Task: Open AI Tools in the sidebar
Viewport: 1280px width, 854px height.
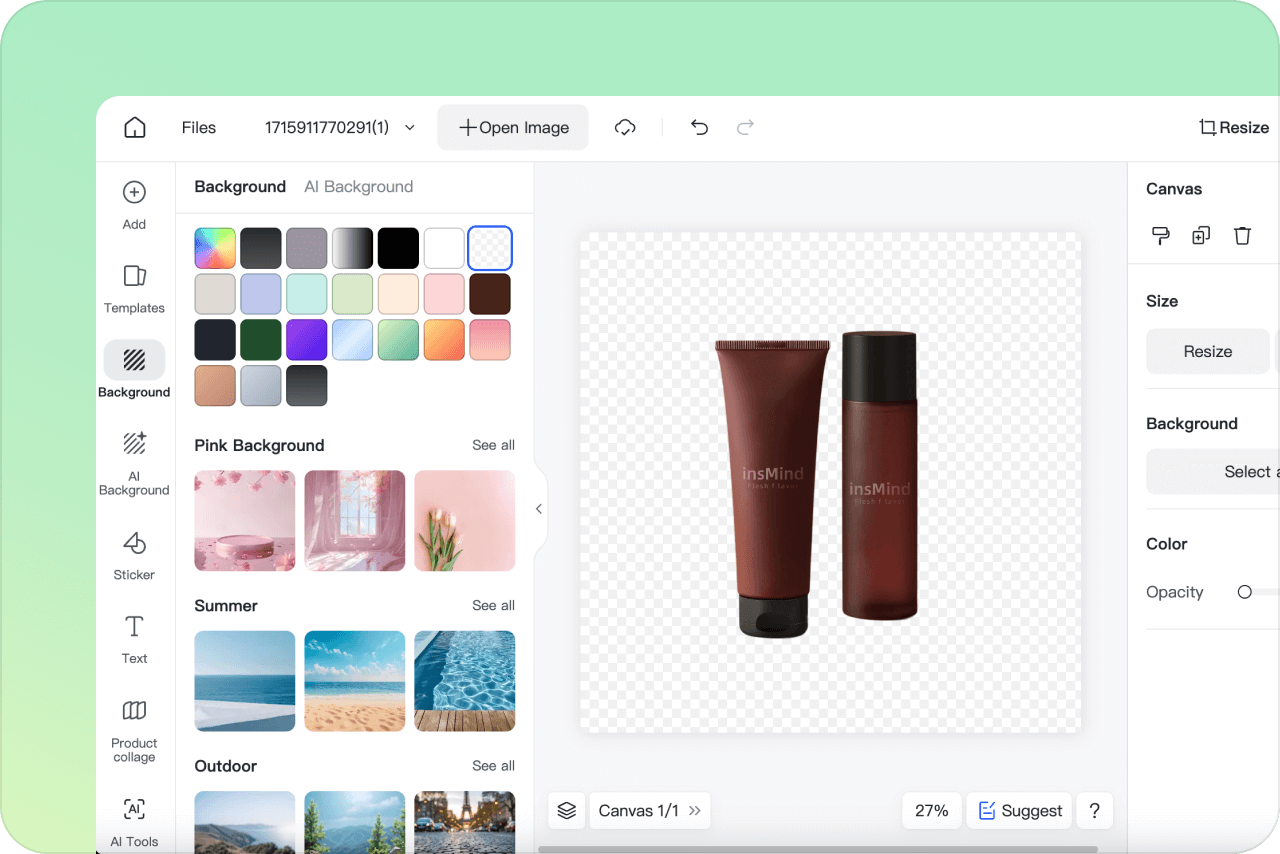Action: click(134, 822)
